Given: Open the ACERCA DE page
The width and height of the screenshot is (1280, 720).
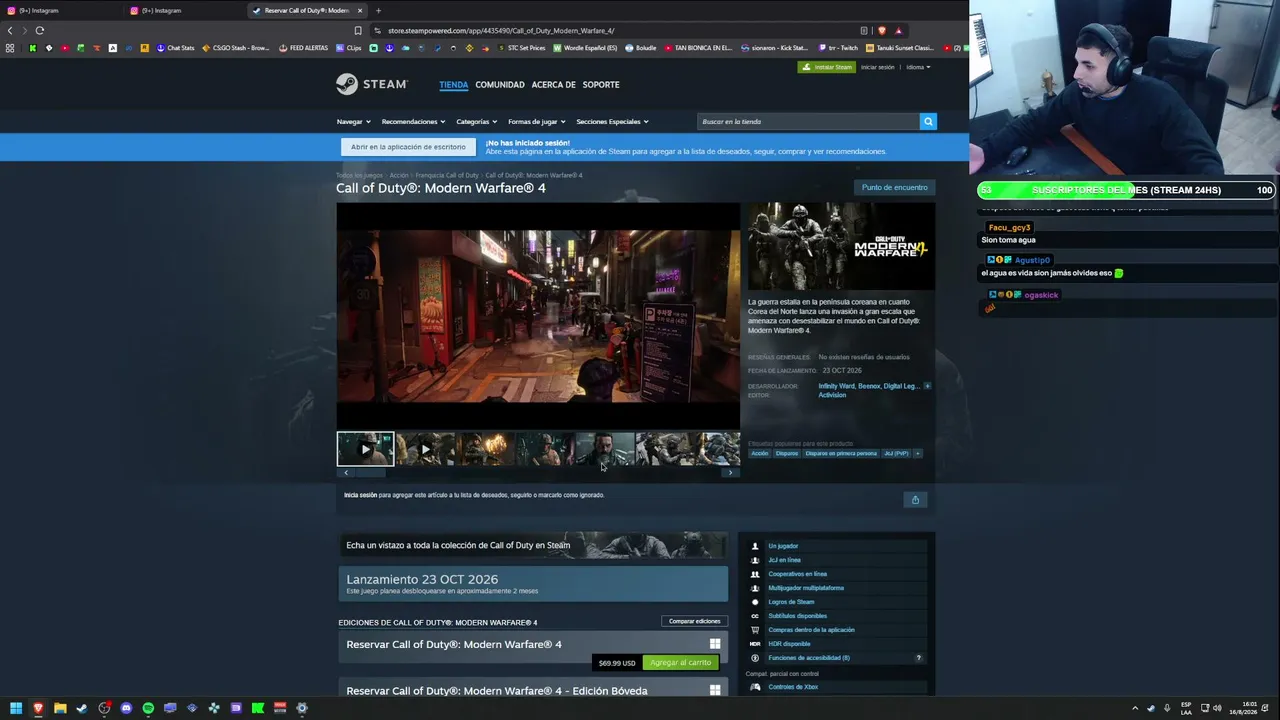Looking at the screenshot, I should (554, 85).
